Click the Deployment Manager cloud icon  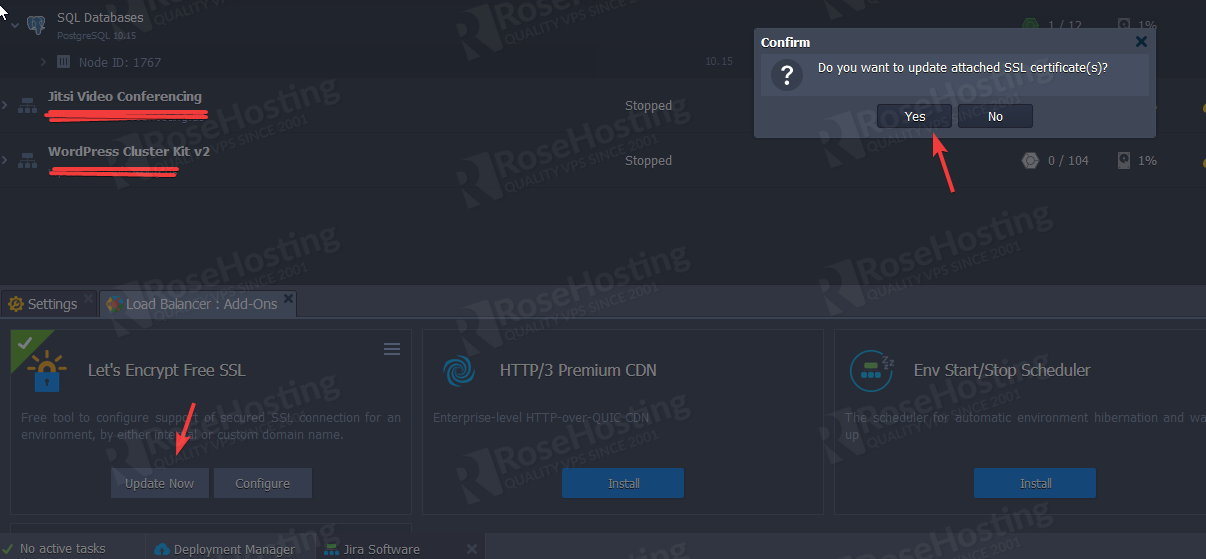pyautogui.click(x=162, y=549)
